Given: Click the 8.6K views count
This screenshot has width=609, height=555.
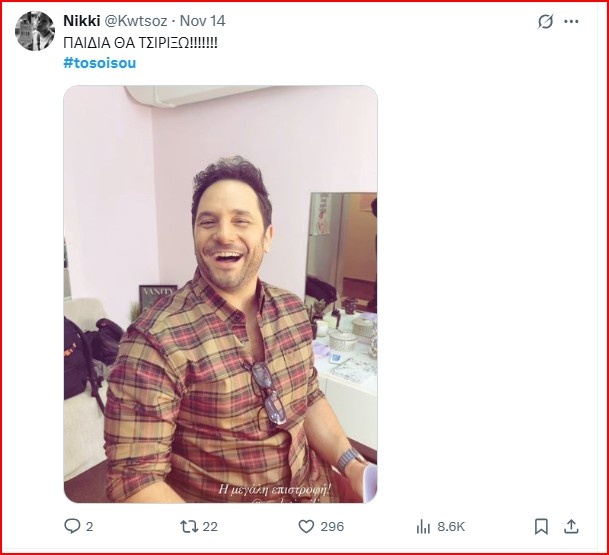Looking at the screenshot, I should pyautogui.click(x=450, y=526).
